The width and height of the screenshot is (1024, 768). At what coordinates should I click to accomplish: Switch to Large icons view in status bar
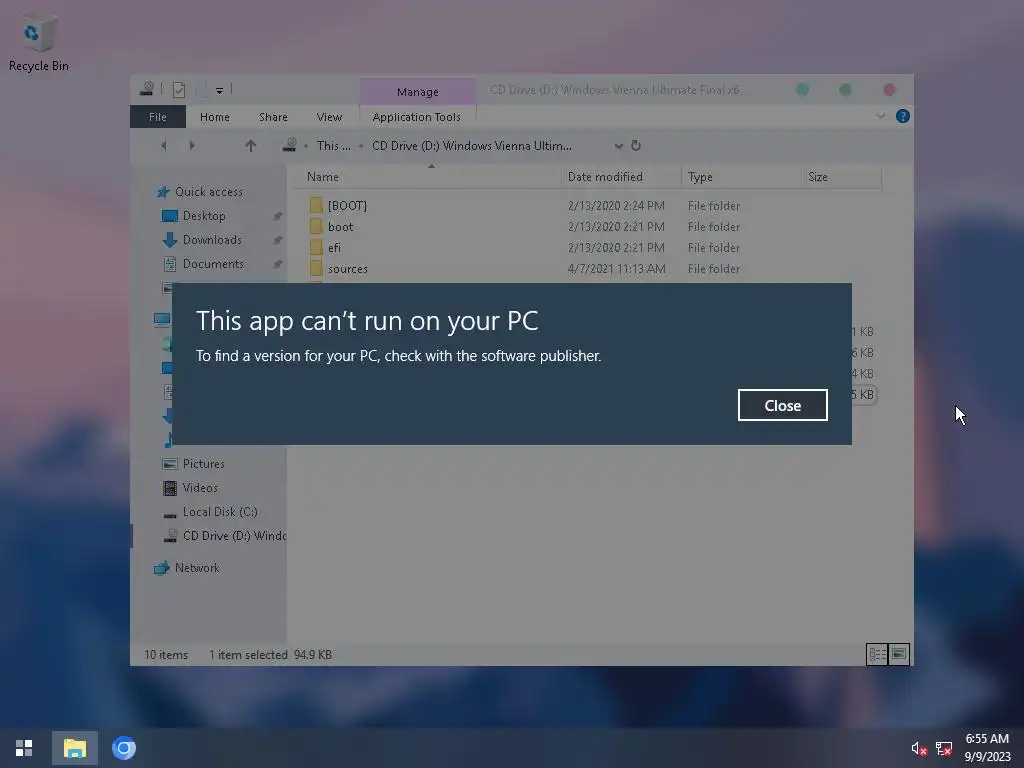[899, 654]
